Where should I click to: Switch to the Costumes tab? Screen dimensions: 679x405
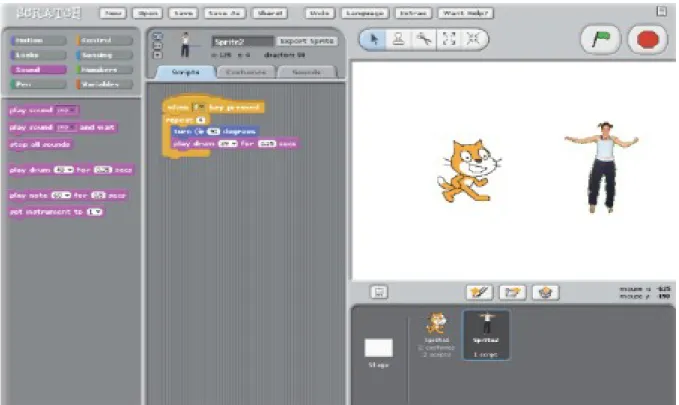(246, 72)
